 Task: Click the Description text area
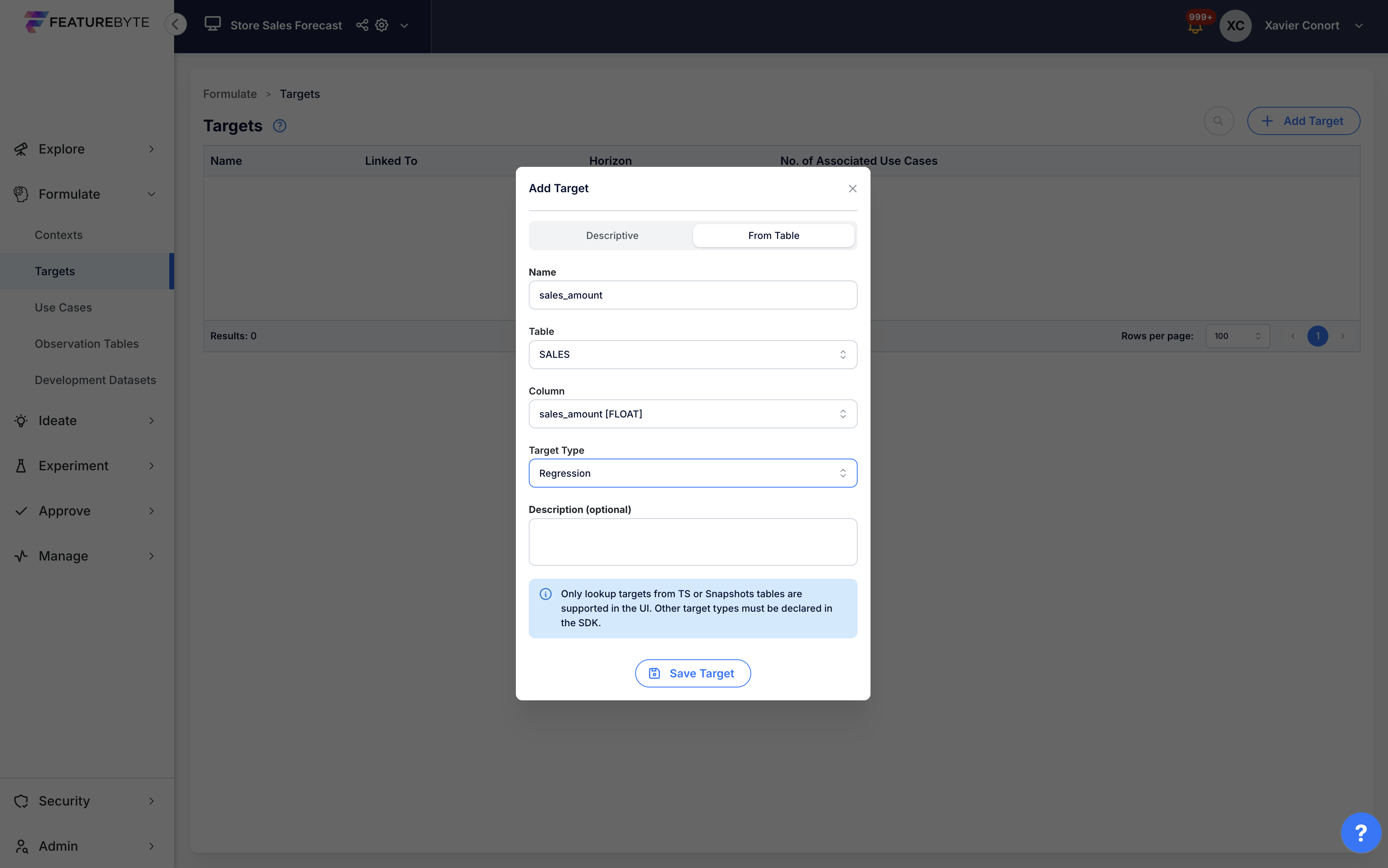coord(692,542)
